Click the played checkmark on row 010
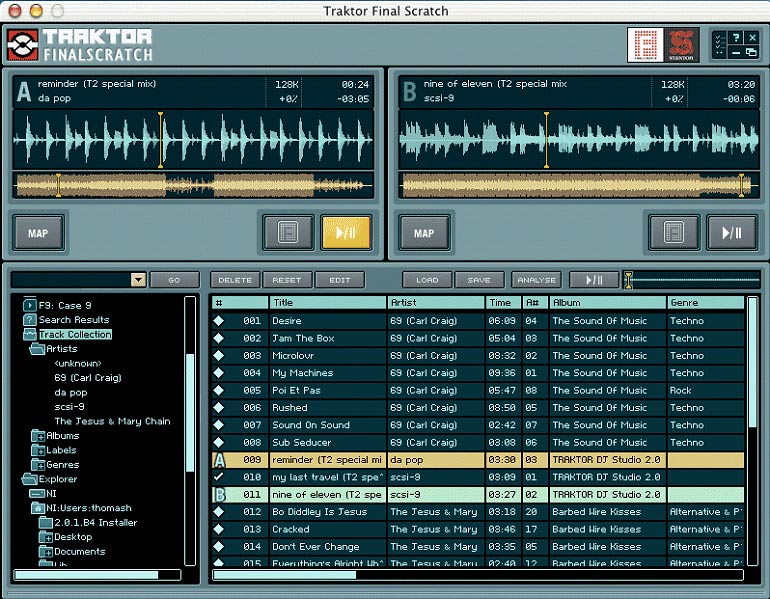Screen dimensions: 770x599 click(219, 476)
